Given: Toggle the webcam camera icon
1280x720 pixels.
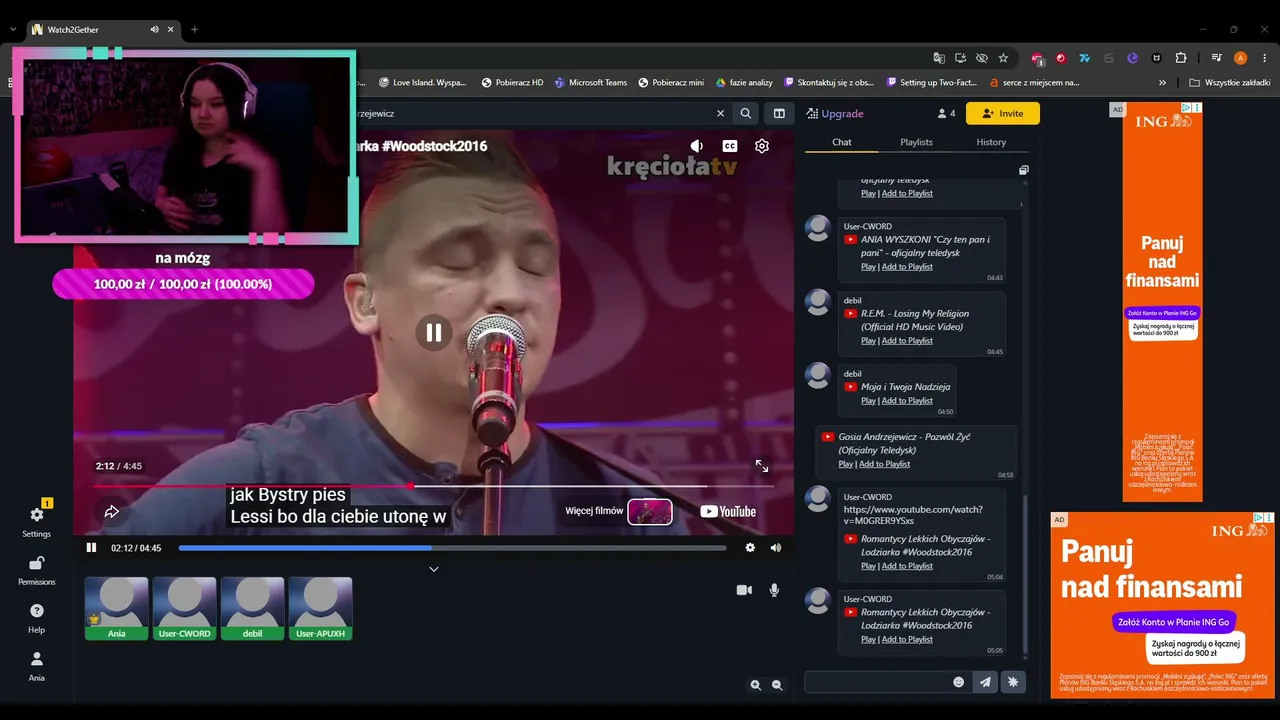Looking at the screenshot, I should tap(744, 590).
